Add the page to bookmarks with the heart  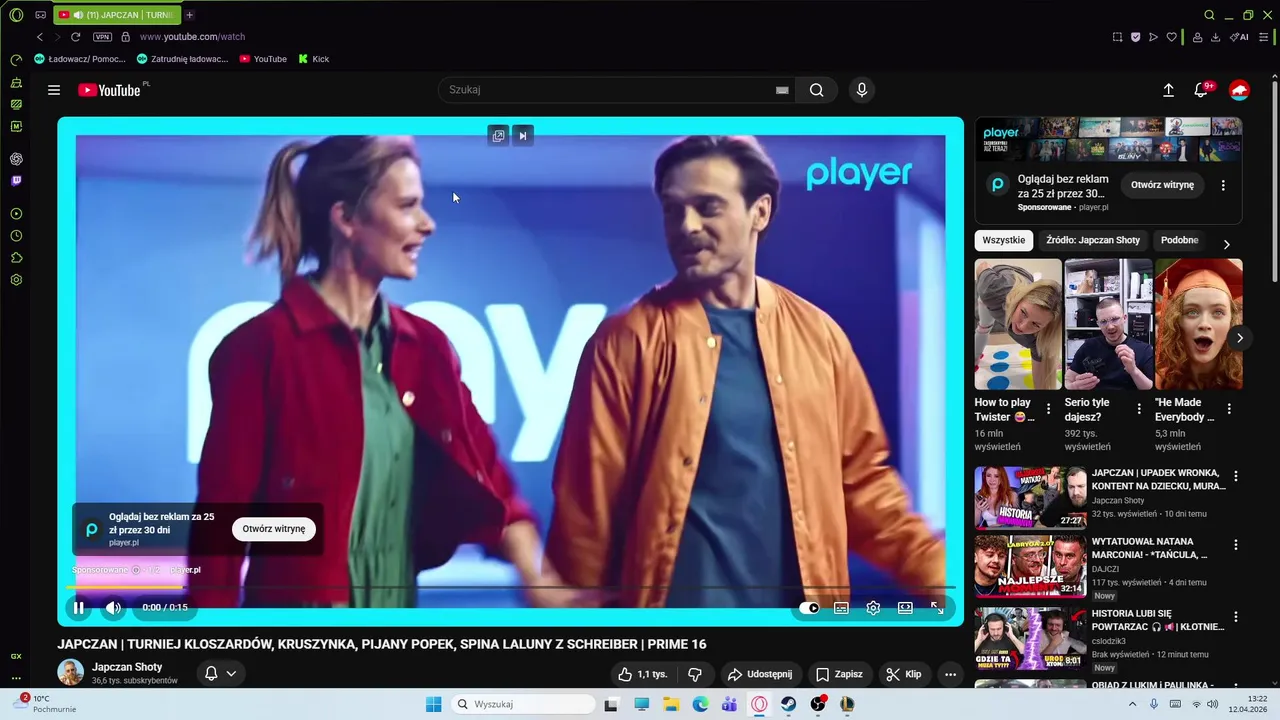pyautogui.click(x=1172, y=37)
